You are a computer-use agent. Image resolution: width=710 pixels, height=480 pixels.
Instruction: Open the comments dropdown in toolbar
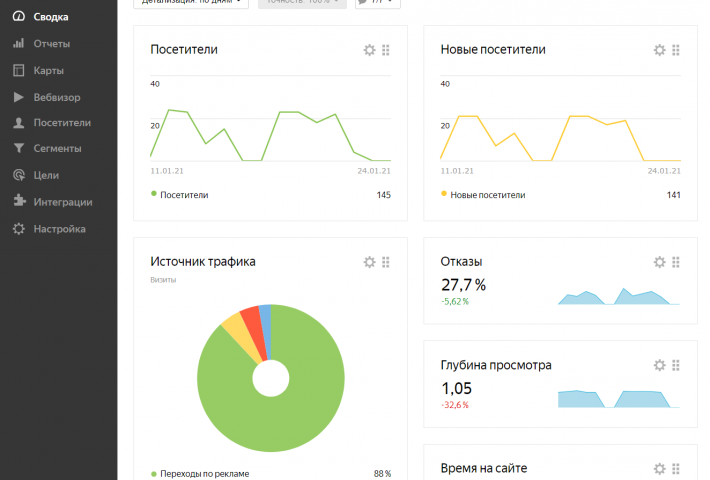tap(378, 4)
